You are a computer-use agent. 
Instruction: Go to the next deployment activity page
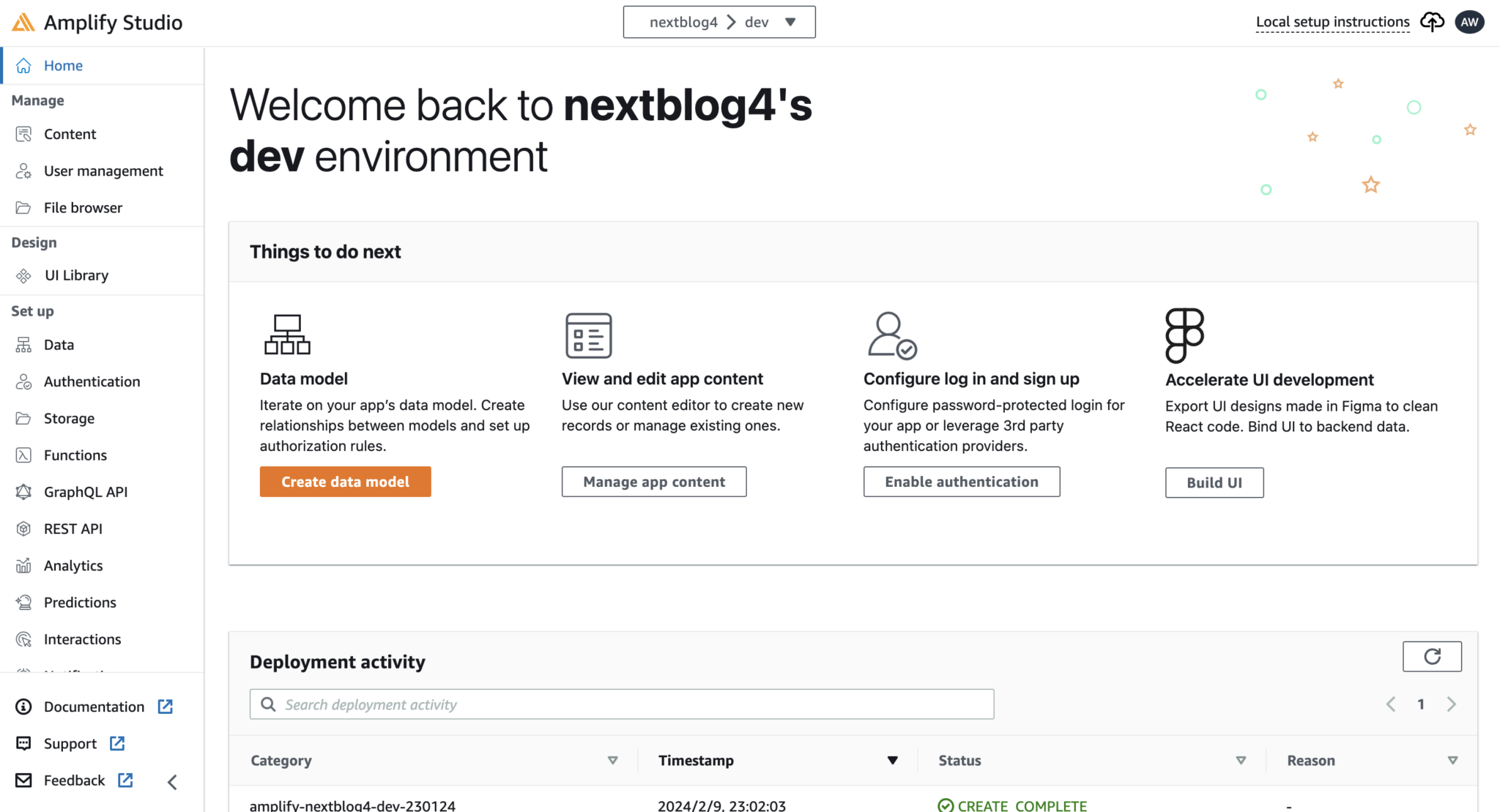[x=1452, y=704]
